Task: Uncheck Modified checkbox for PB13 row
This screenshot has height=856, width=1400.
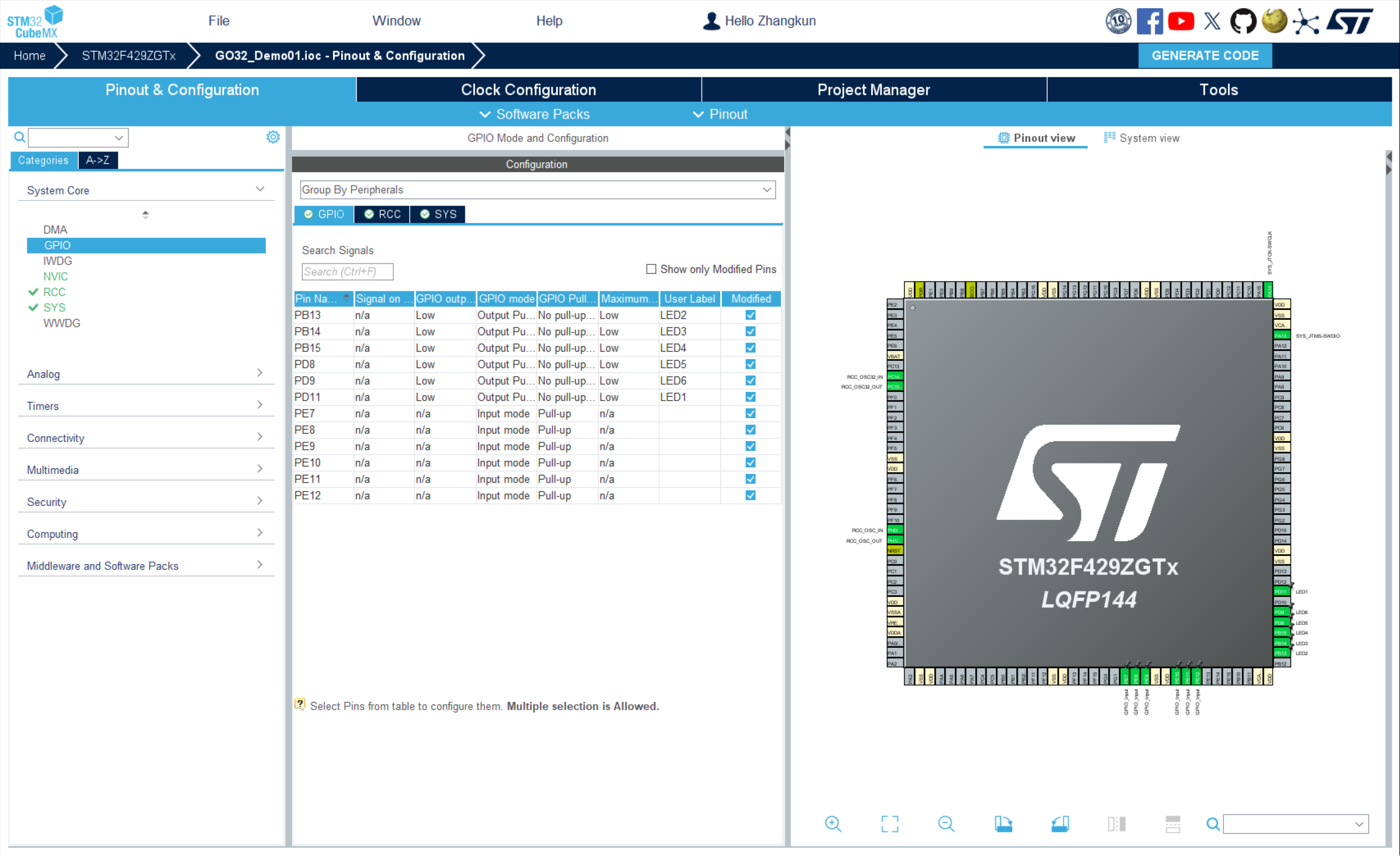Action: pyautogui.click(x=750, y=315)
